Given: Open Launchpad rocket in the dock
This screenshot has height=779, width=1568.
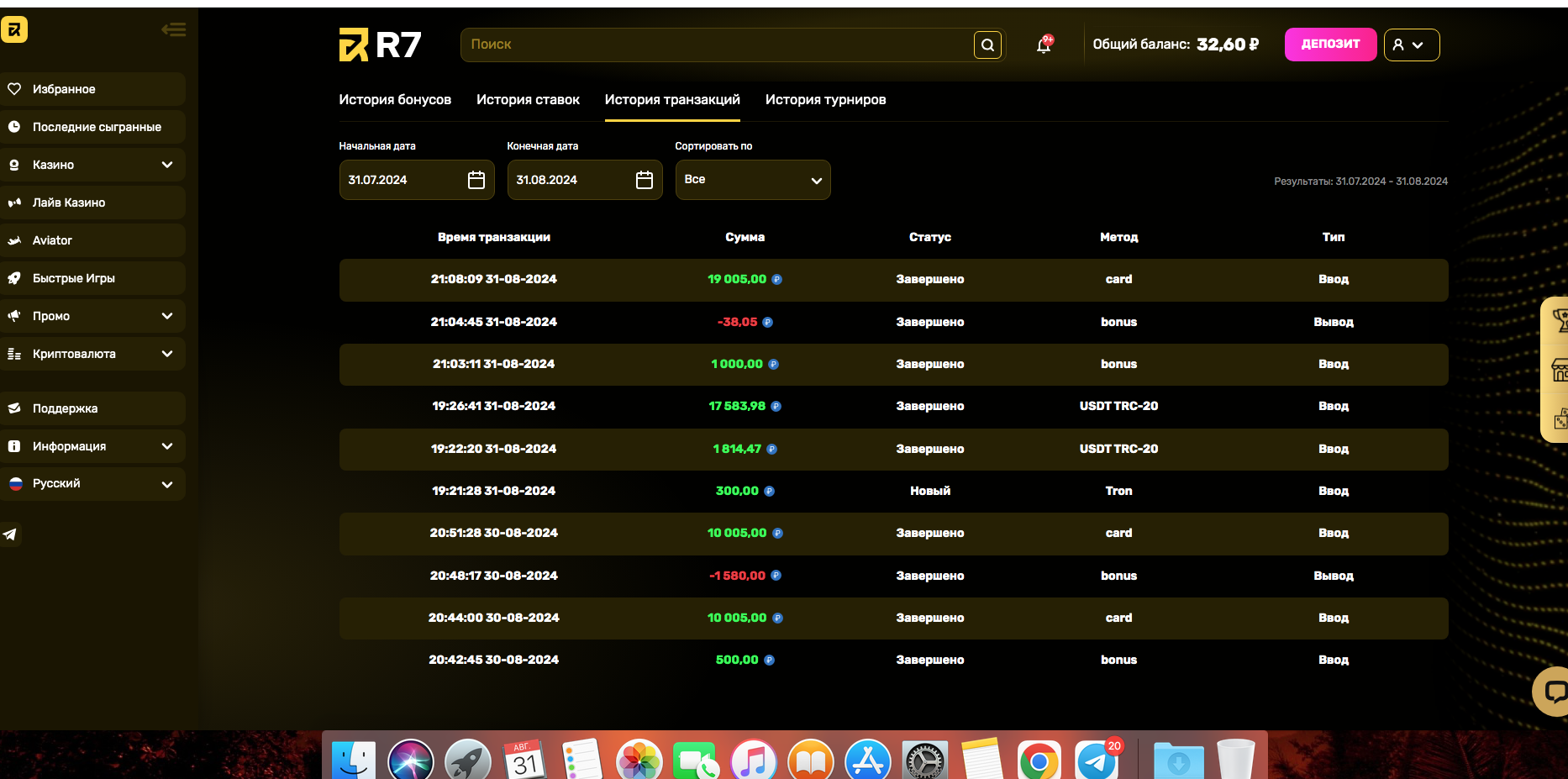Looking at the screenshot, I should 468,761.
